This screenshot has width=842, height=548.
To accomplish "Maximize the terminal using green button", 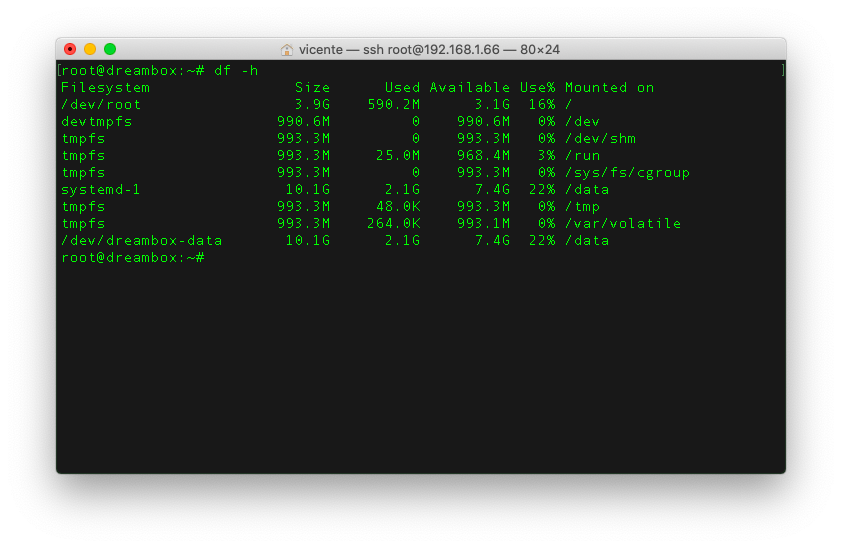I will coord(110,49).
